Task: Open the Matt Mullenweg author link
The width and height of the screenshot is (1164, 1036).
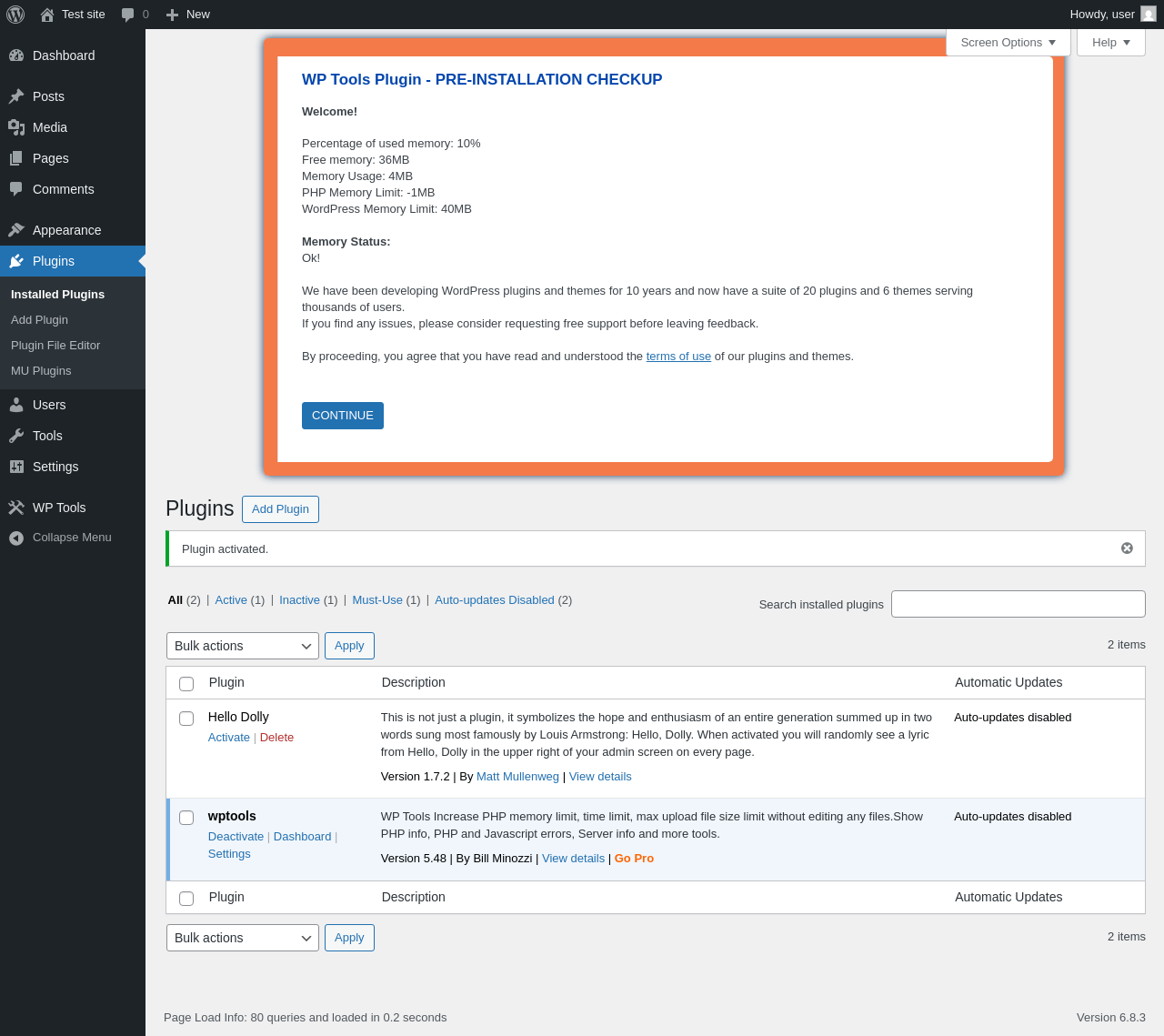Action: [517, 777]
